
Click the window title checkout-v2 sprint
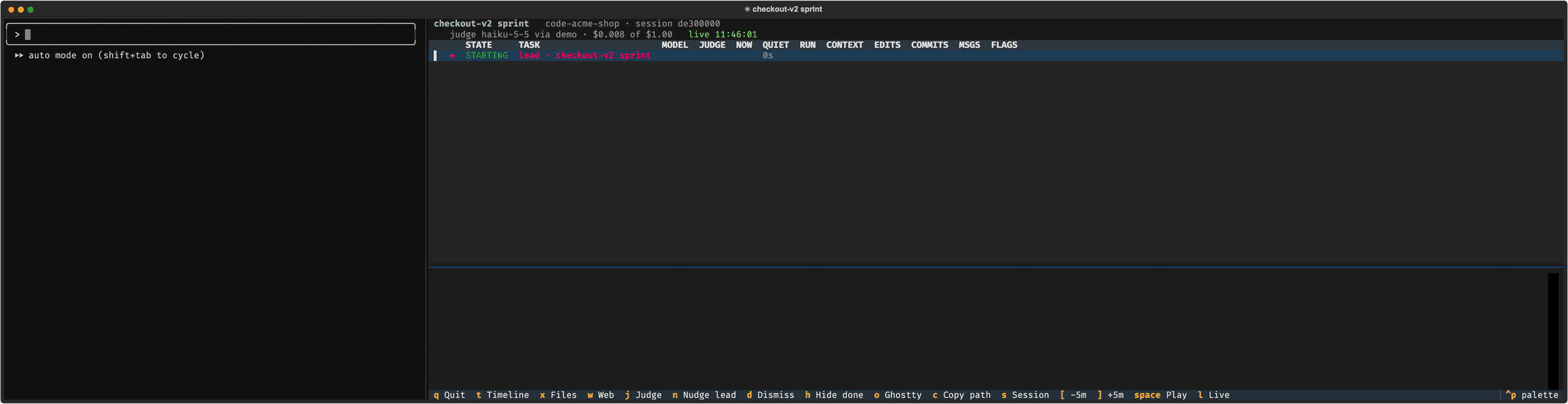[783, 9]
